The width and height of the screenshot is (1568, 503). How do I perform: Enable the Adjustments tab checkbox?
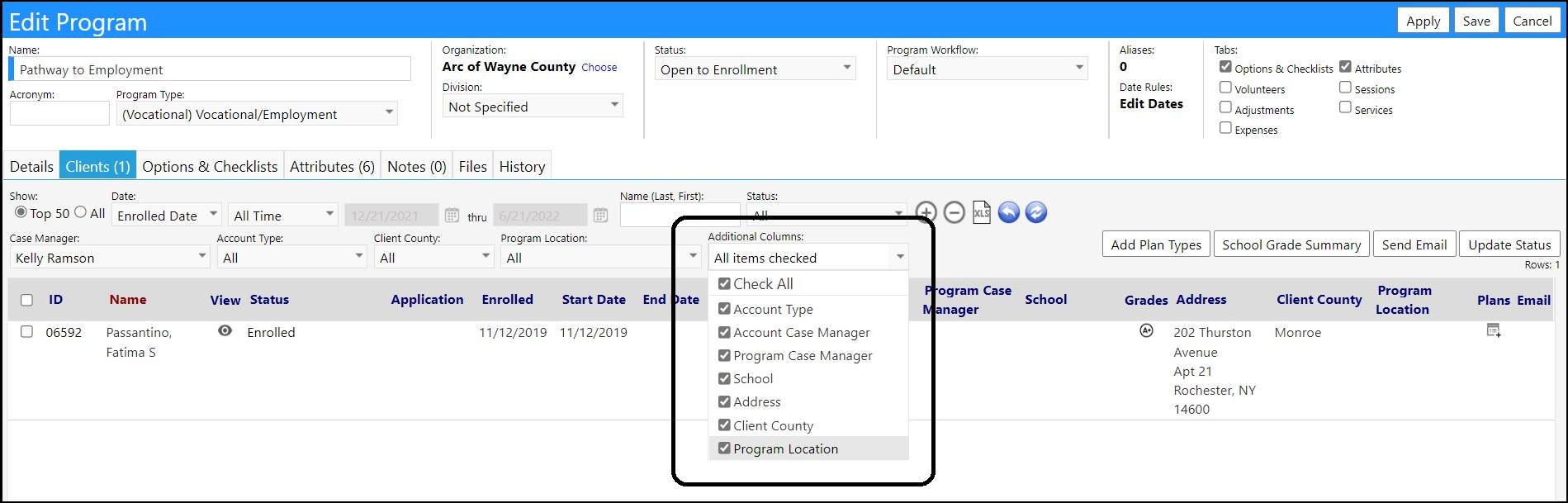click(x=1225, y=107)
